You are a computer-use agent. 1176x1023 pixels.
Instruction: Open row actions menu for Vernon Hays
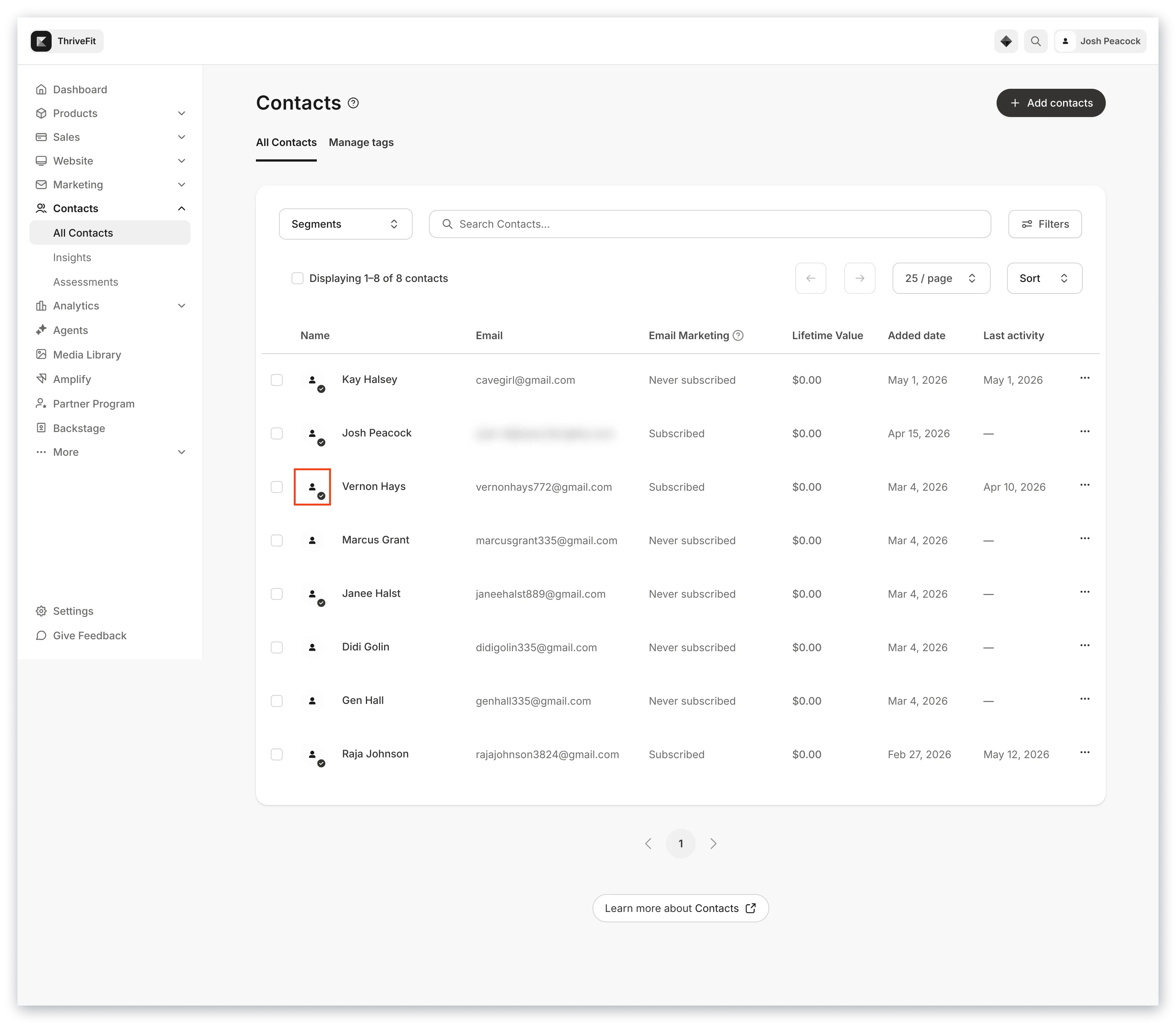pyautogui.click(x=1085, y=485)
